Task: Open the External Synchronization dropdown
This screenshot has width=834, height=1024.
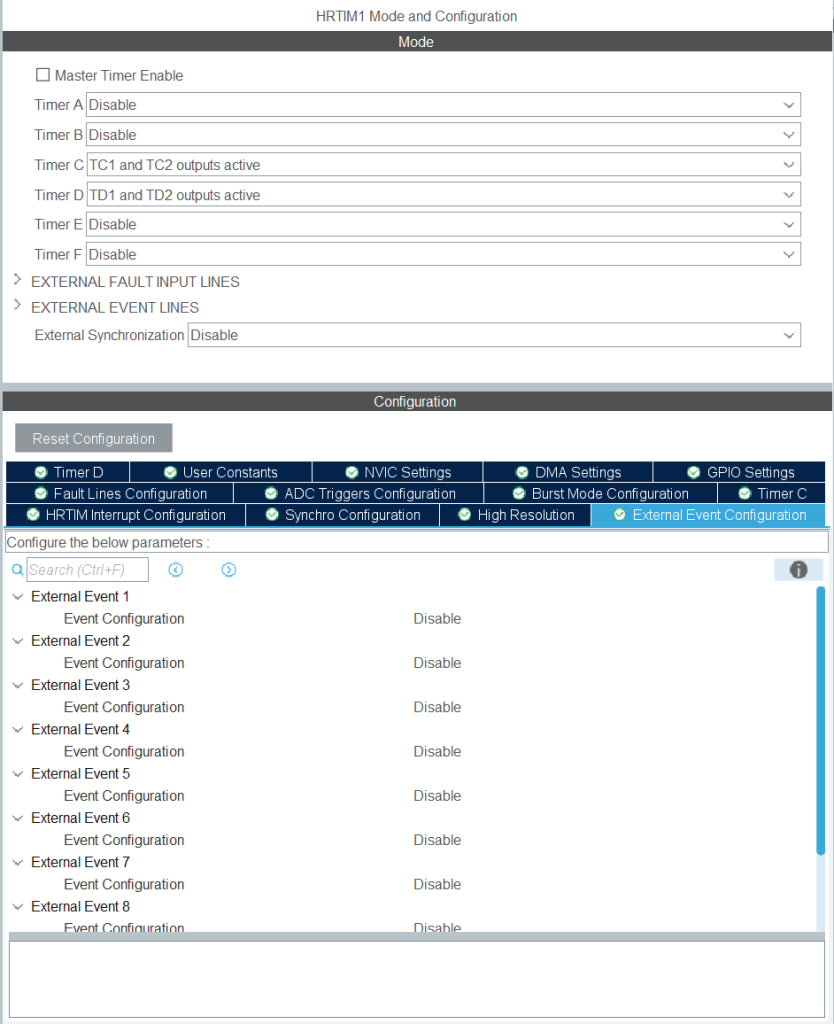Action: pos(494,335)
